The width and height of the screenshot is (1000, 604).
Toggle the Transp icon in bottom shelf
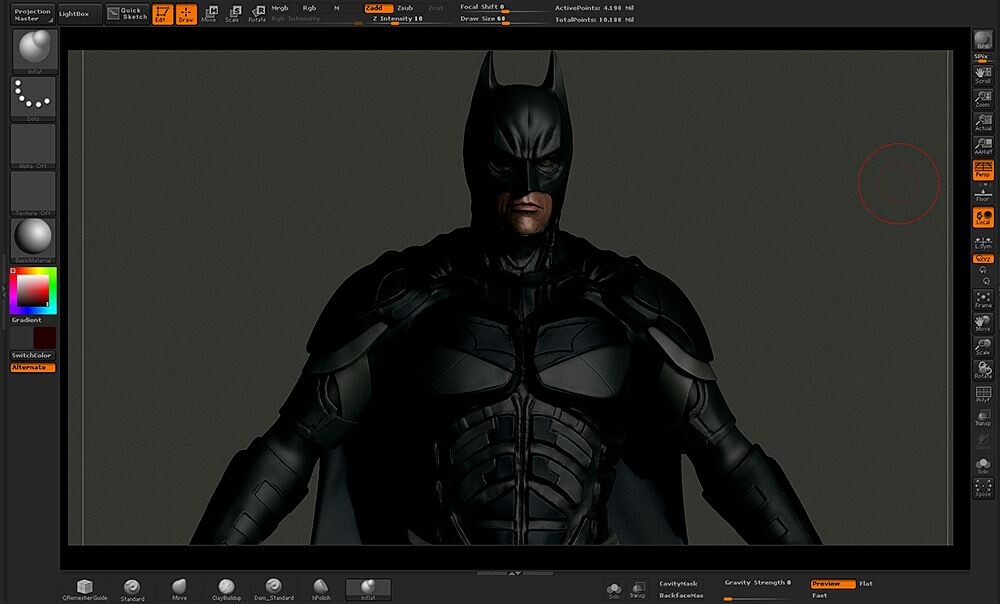coord(637,590)
